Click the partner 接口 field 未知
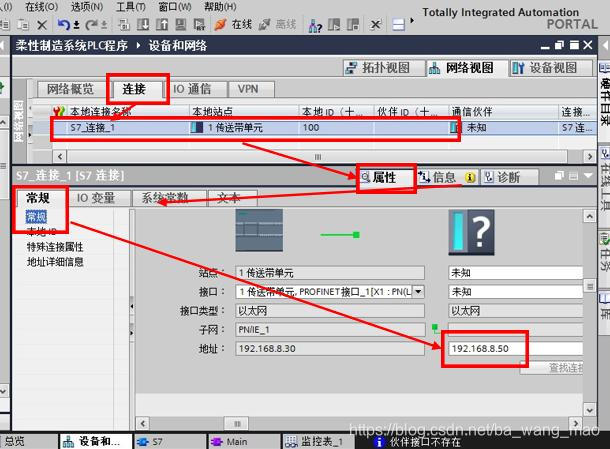 [x=515, y=291]
